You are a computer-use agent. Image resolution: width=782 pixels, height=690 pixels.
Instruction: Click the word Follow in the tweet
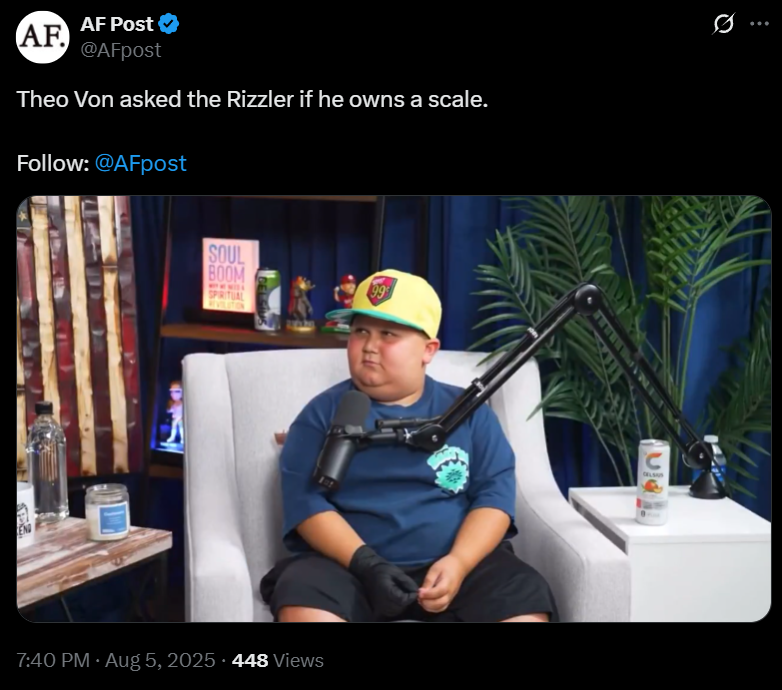(x=52, y=163)
